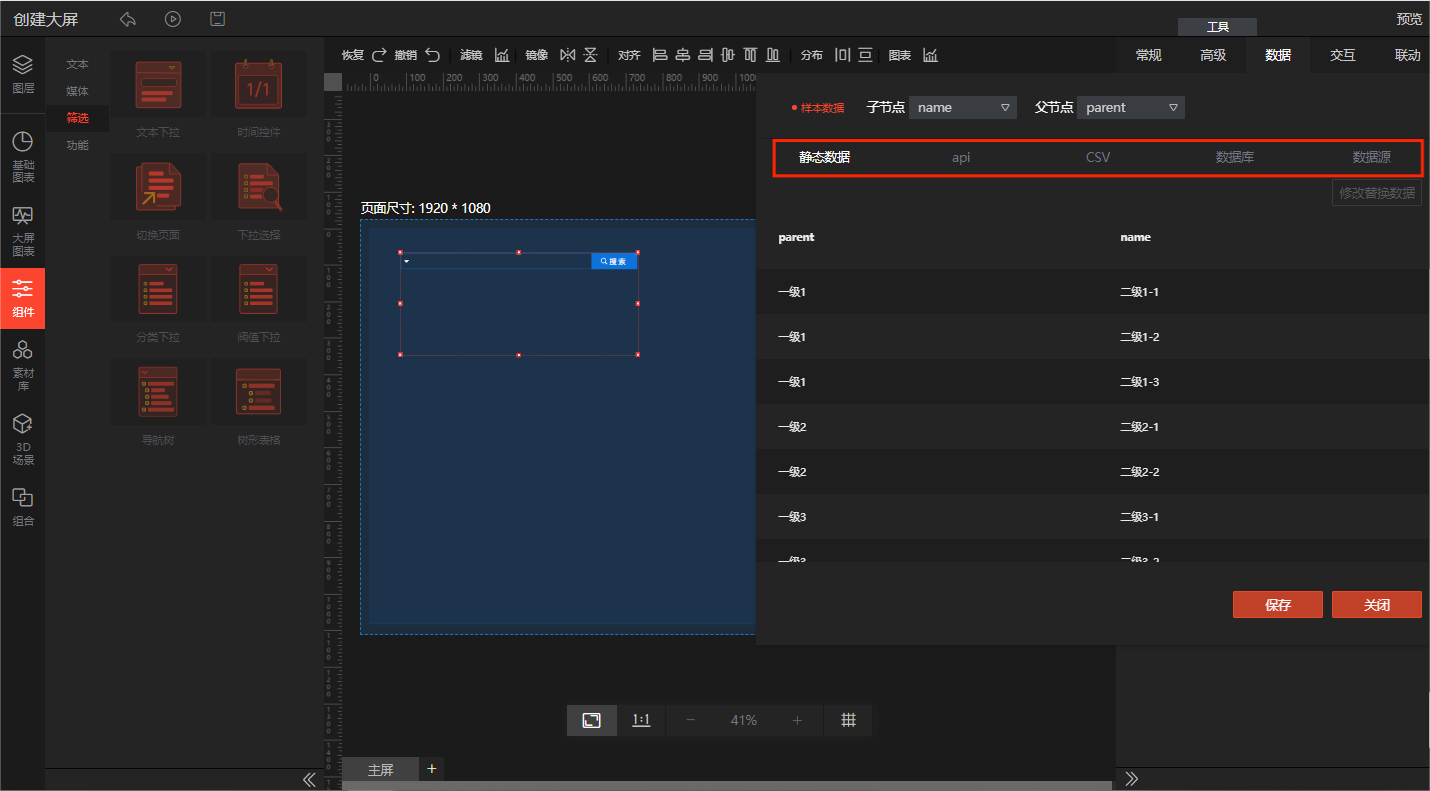Click the 修改替换数据 button
This screenshot has width=1430, height=791.
click(x=1377, y=193)
